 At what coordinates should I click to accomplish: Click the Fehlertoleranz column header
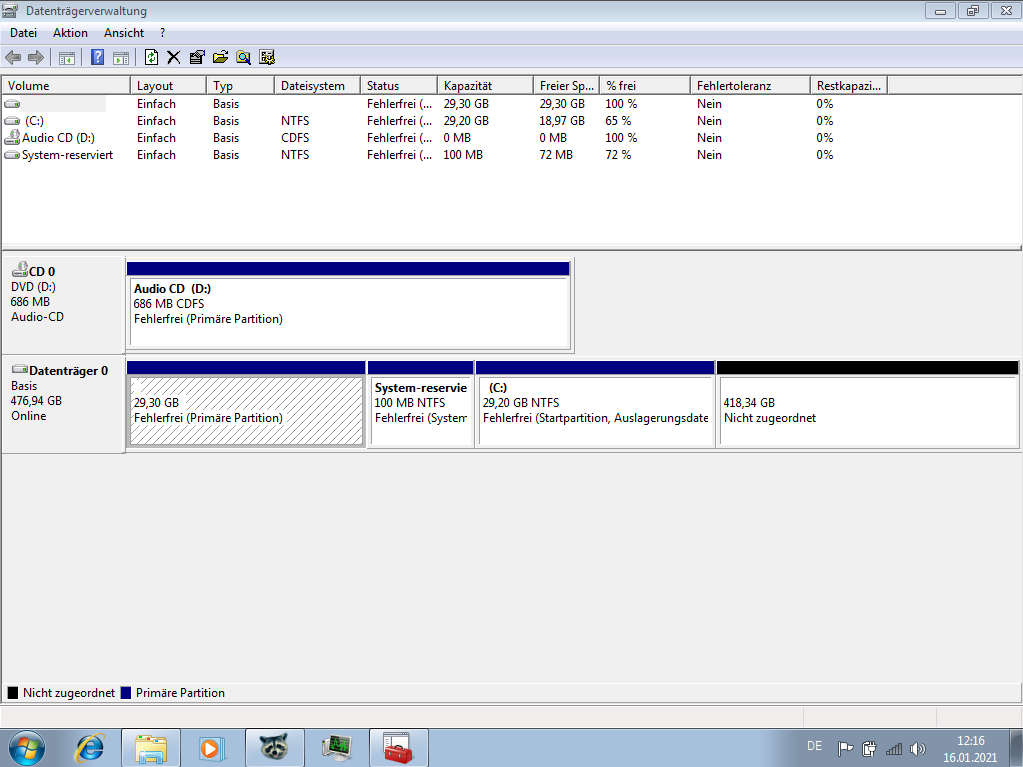[x=750, y=85]
